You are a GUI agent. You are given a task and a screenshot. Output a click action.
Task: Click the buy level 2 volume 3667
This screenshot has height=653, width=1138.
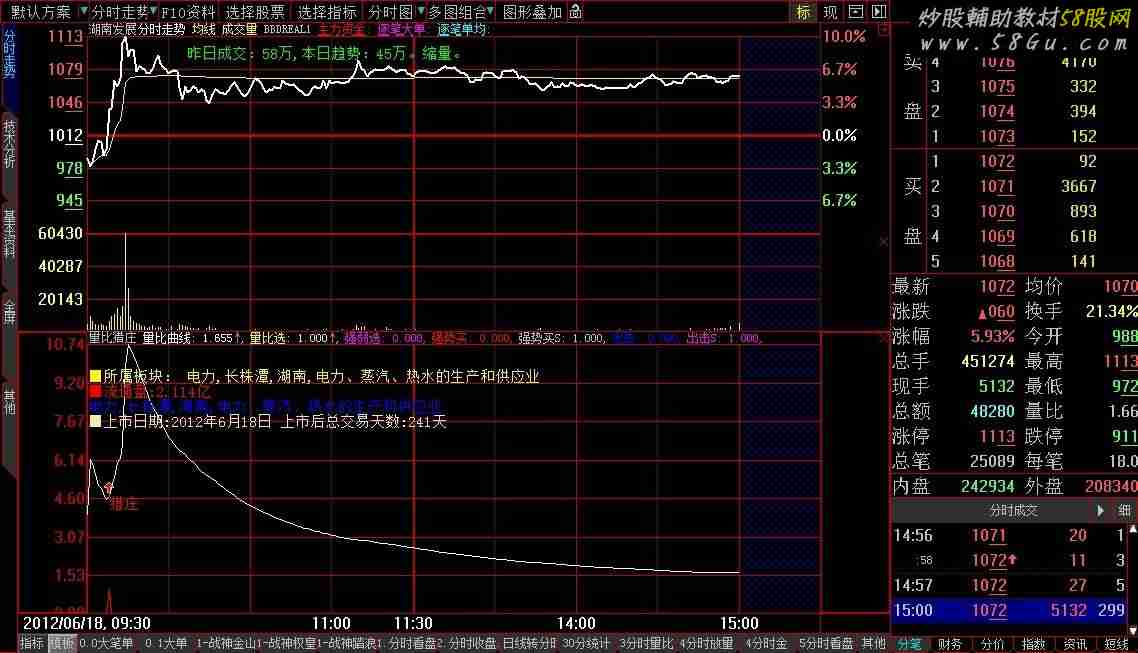tap(1078, 186)
